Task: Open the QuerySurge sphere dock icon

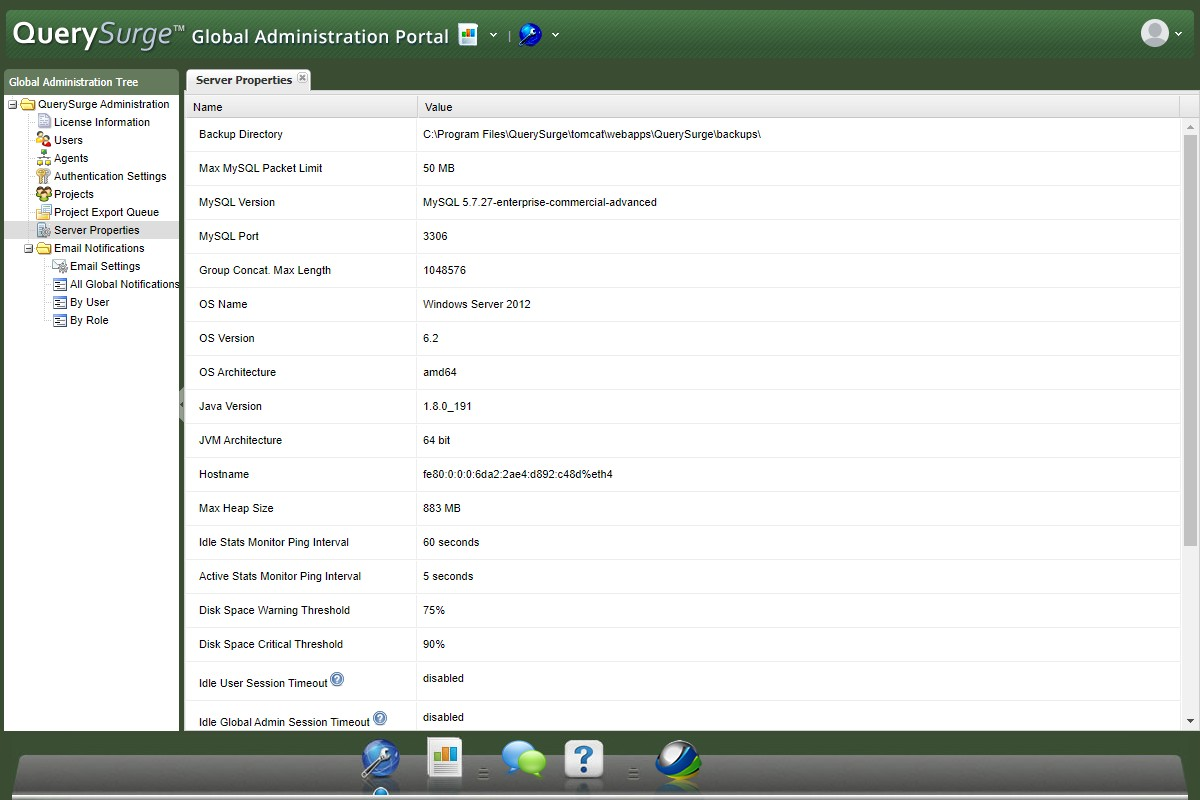Action: [x=678, y=760]
